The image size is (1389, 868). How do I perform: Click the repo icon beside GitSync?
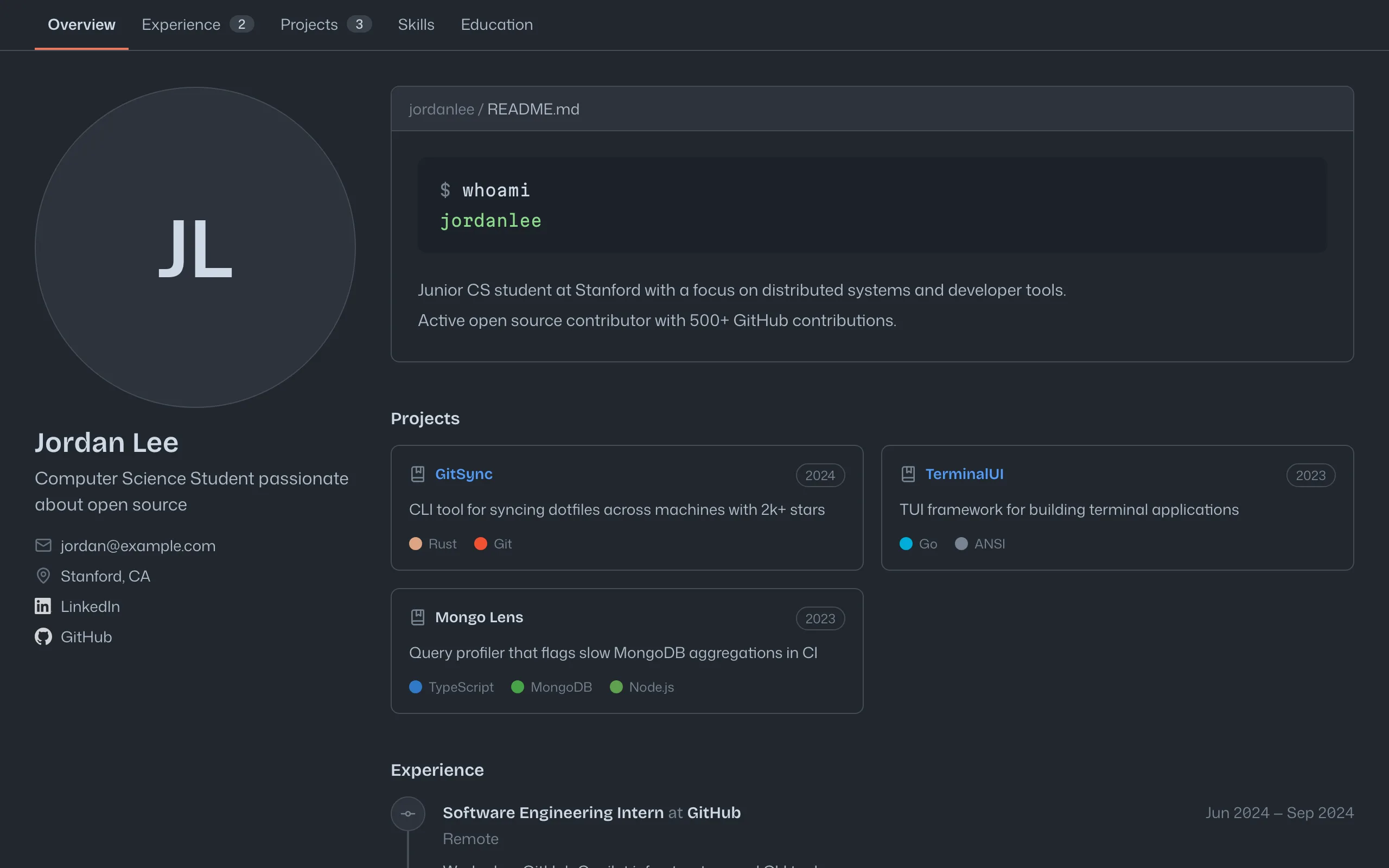(x=418, y=474)
